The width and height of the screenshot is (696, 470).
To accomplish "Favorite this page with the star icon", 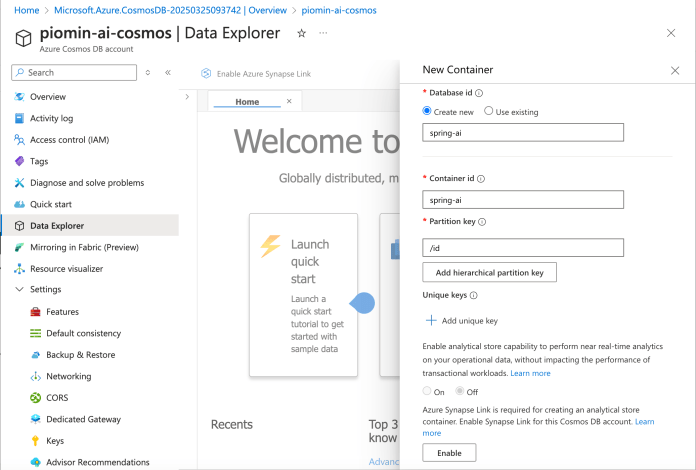I will 301,33.
